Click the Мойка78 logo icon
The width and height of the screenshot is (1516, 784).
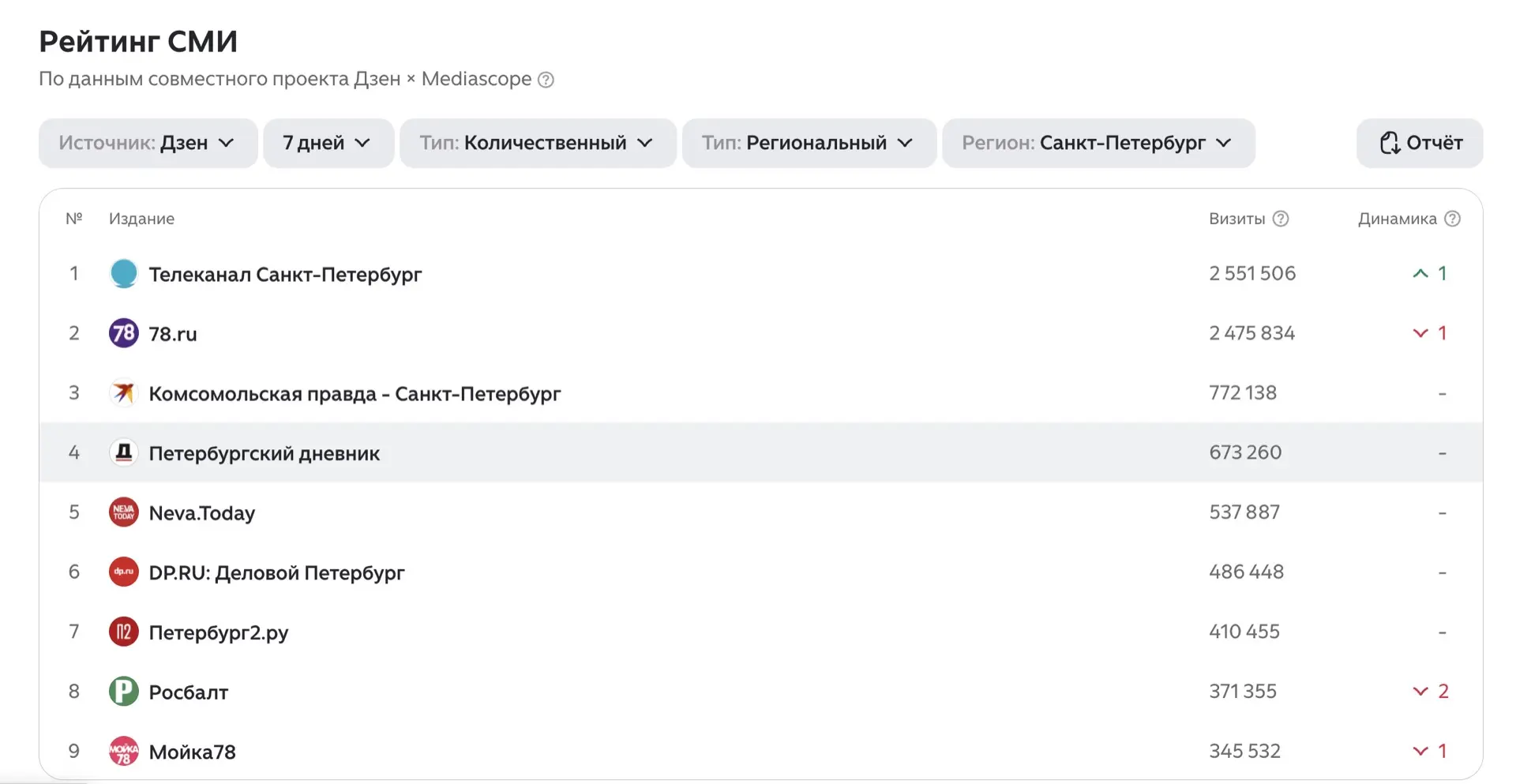click(x=123, y=751)
